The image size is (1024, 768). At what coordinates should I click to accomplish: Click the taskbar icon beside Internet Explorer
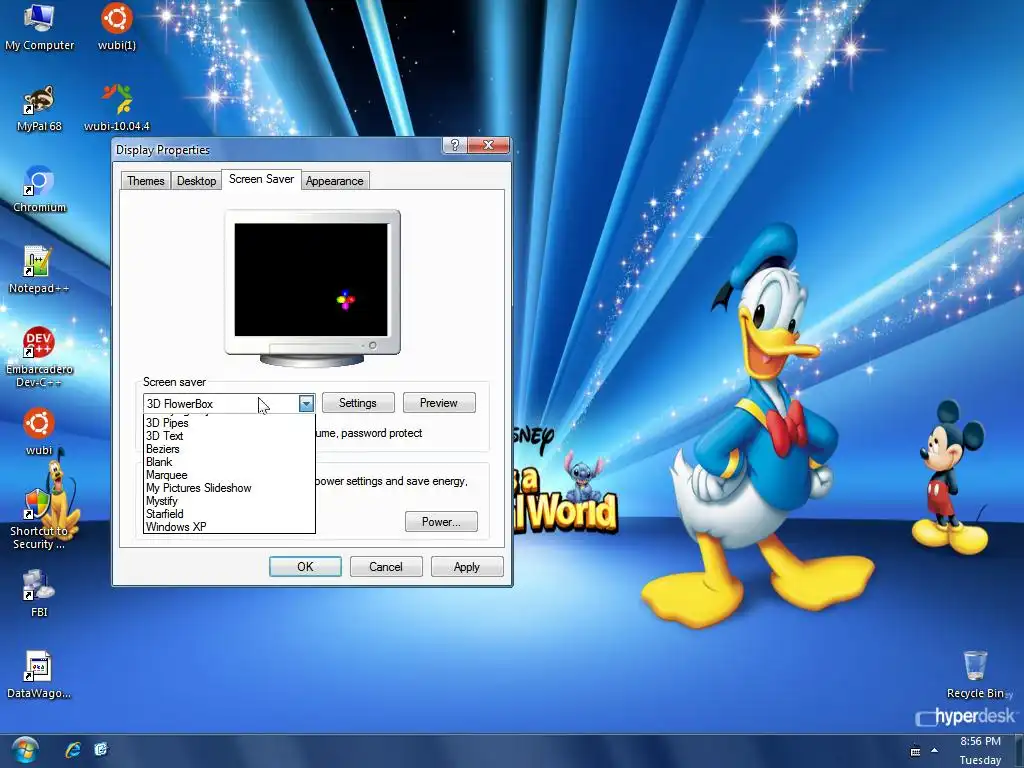click(101, 750)
